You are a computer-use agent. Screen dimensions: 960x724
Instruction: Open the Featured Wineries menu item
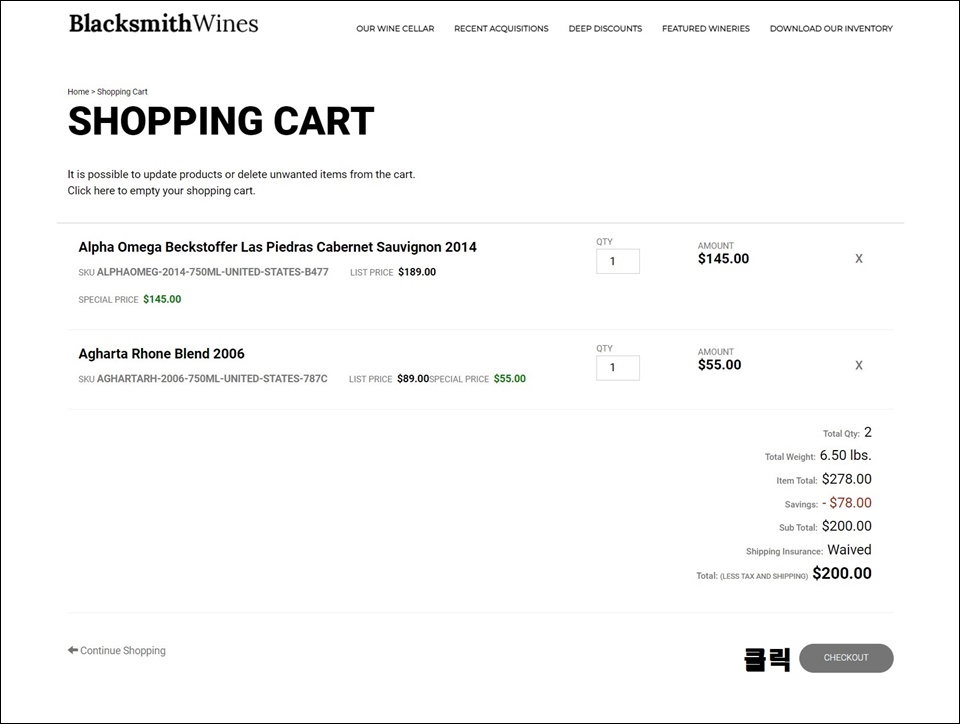(x=705, y=29)
